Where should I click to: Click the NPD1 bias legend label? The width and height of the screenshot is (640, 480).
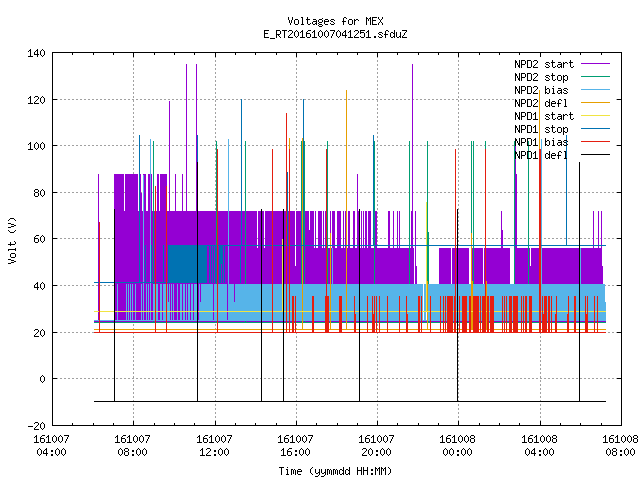541,142
